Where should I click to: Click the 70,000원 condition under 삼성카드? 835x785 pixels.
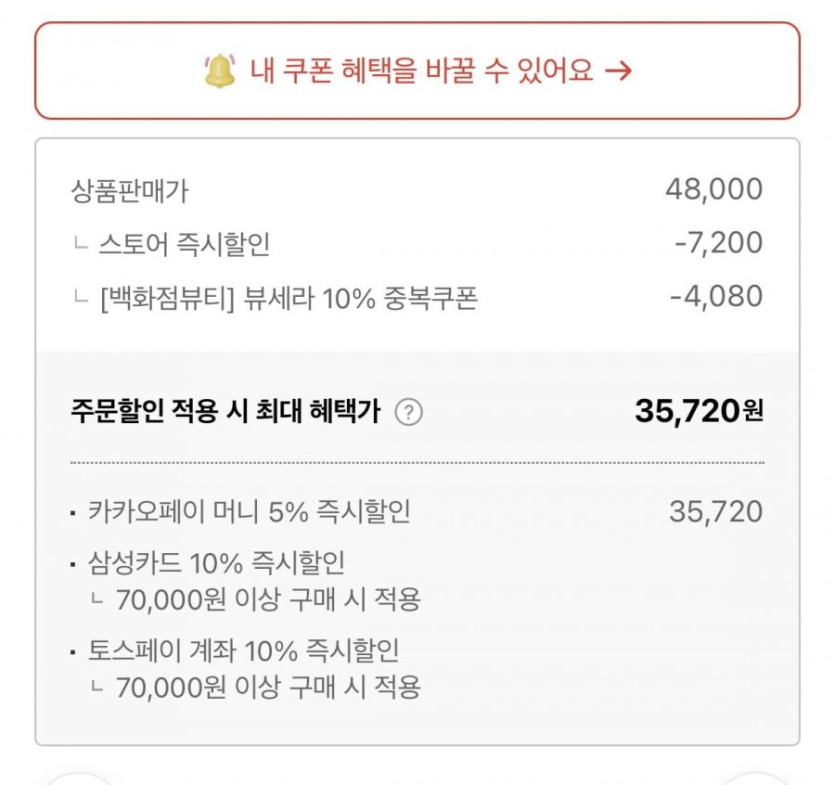tap(267, 600)
